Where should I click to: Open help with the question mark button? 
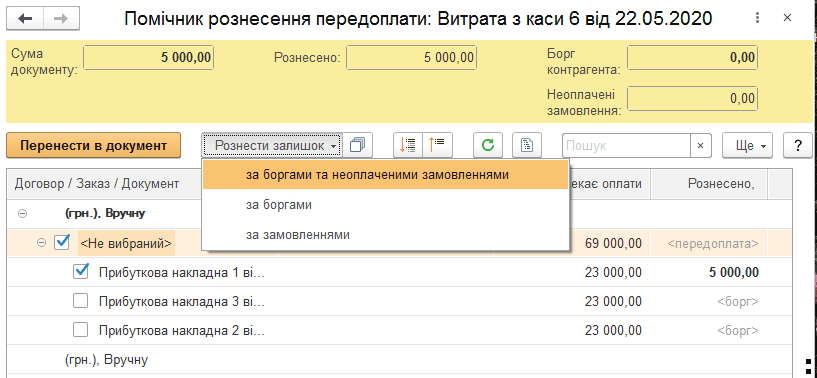coord(798,145)
